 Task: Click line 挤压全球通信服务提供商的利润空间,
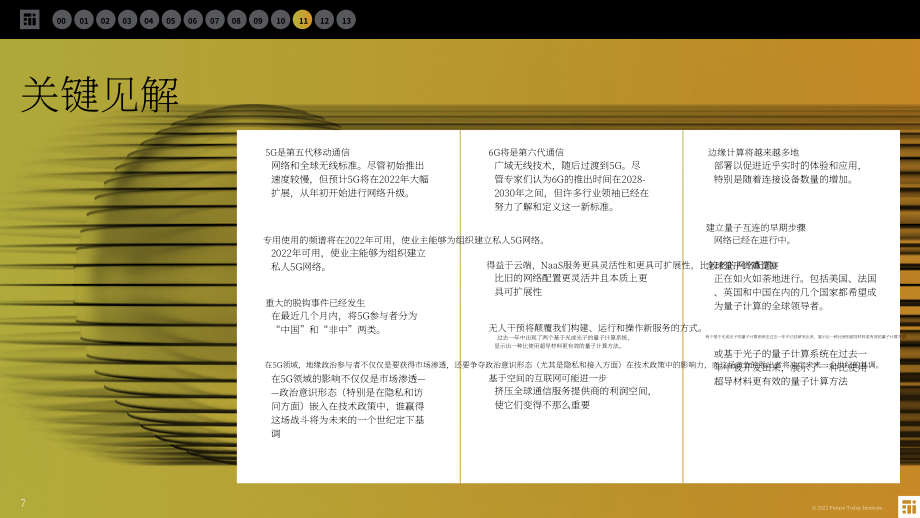pyautogui.click(x=573, y=391)
